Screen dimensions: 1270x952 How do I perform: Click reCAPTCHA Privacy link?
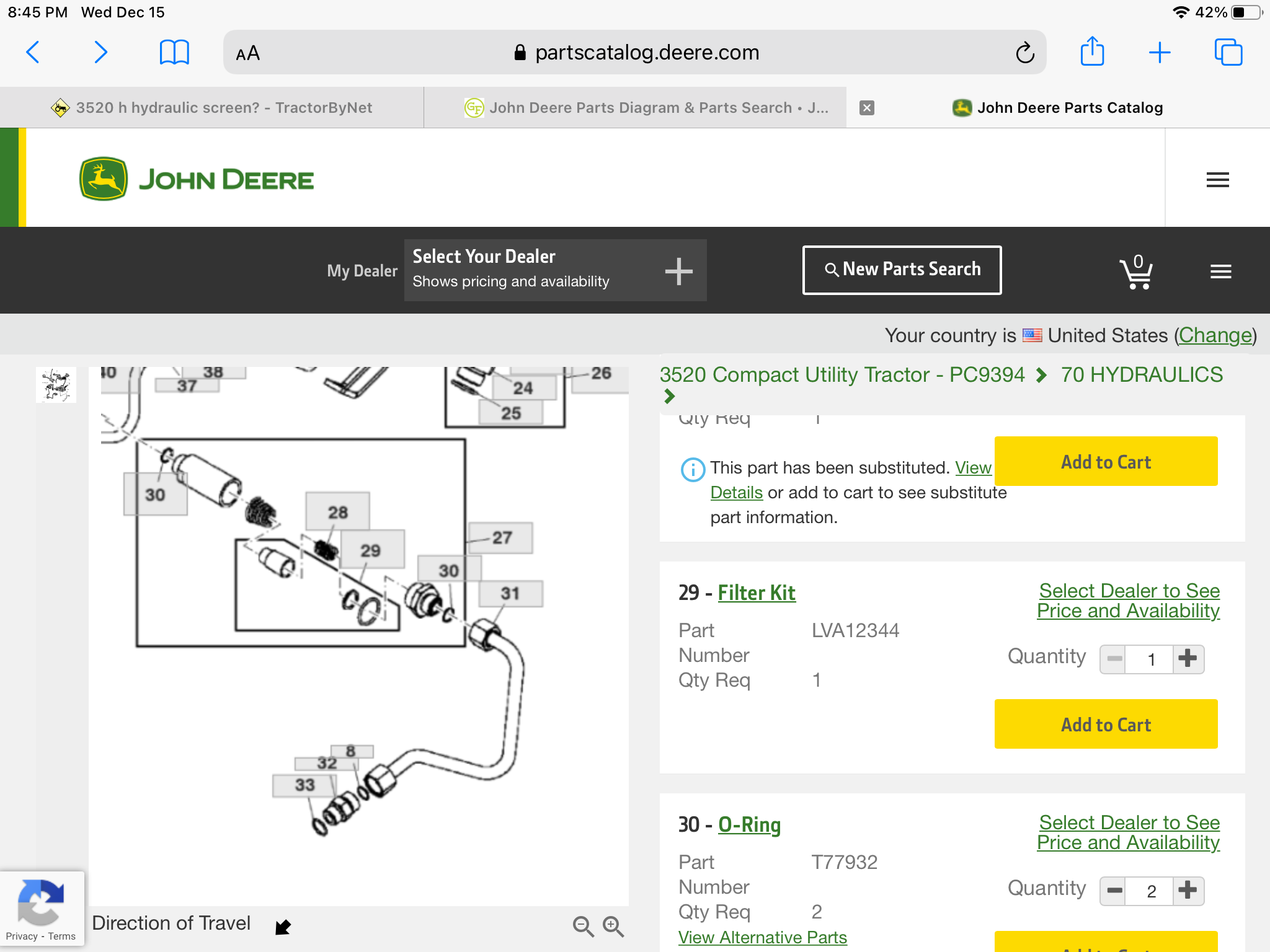tap(22, 937)
